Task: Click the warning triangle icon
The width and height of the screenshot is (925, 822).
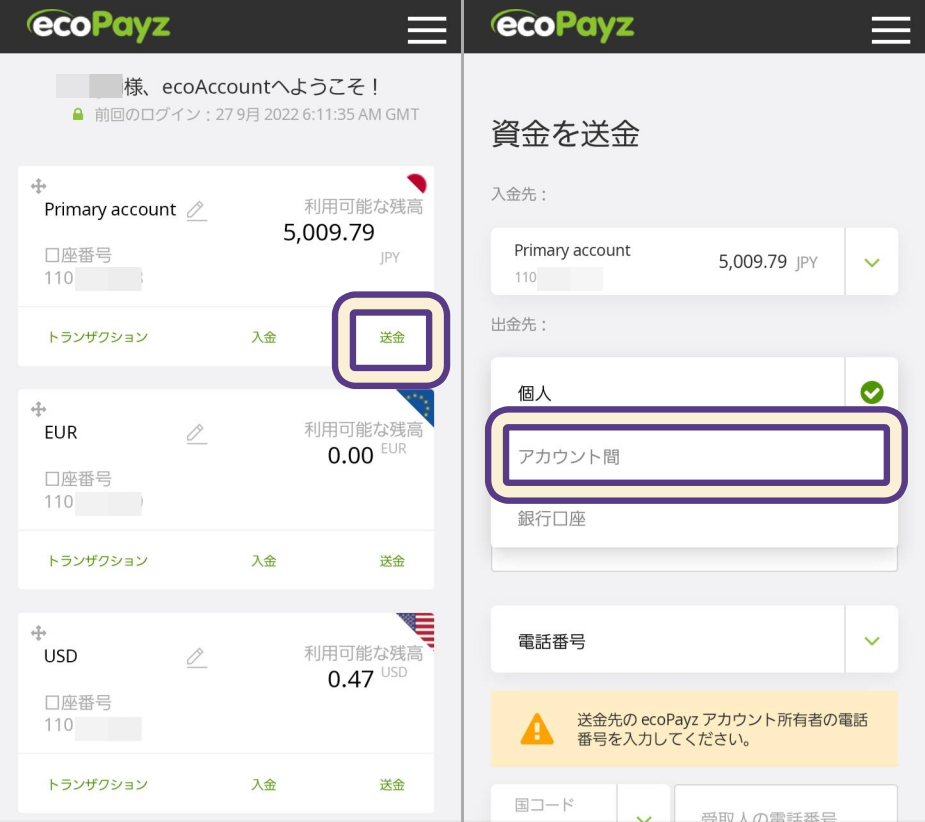Action: (x=537, y=729)
